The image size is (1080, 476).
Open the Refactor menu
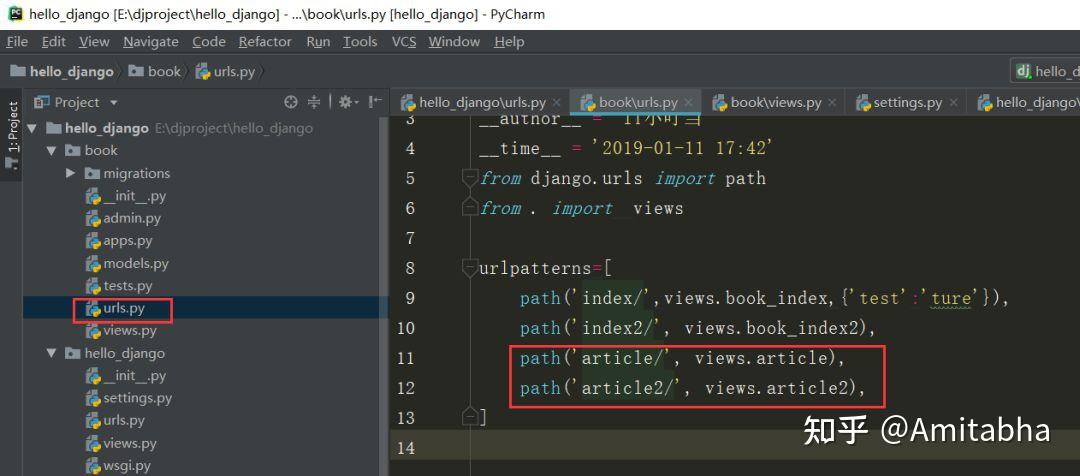point(265,42)
